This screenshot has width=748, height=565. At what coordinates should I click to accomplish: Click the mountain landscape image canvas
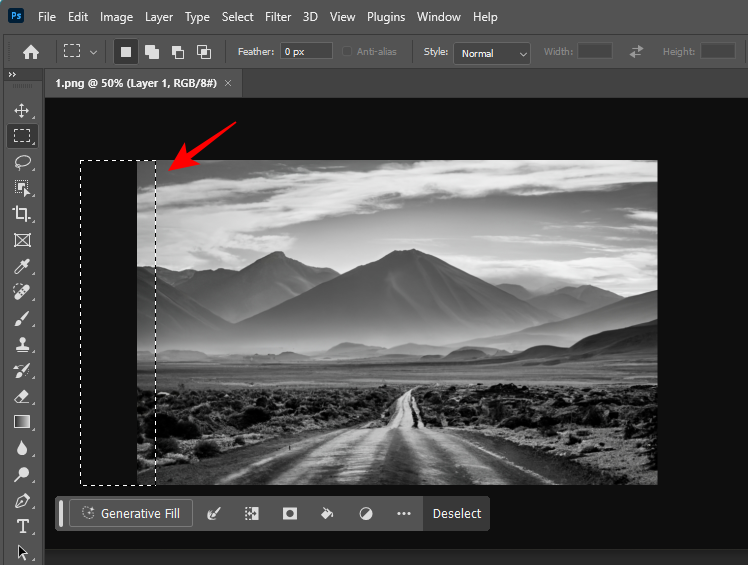click(397, 323)
